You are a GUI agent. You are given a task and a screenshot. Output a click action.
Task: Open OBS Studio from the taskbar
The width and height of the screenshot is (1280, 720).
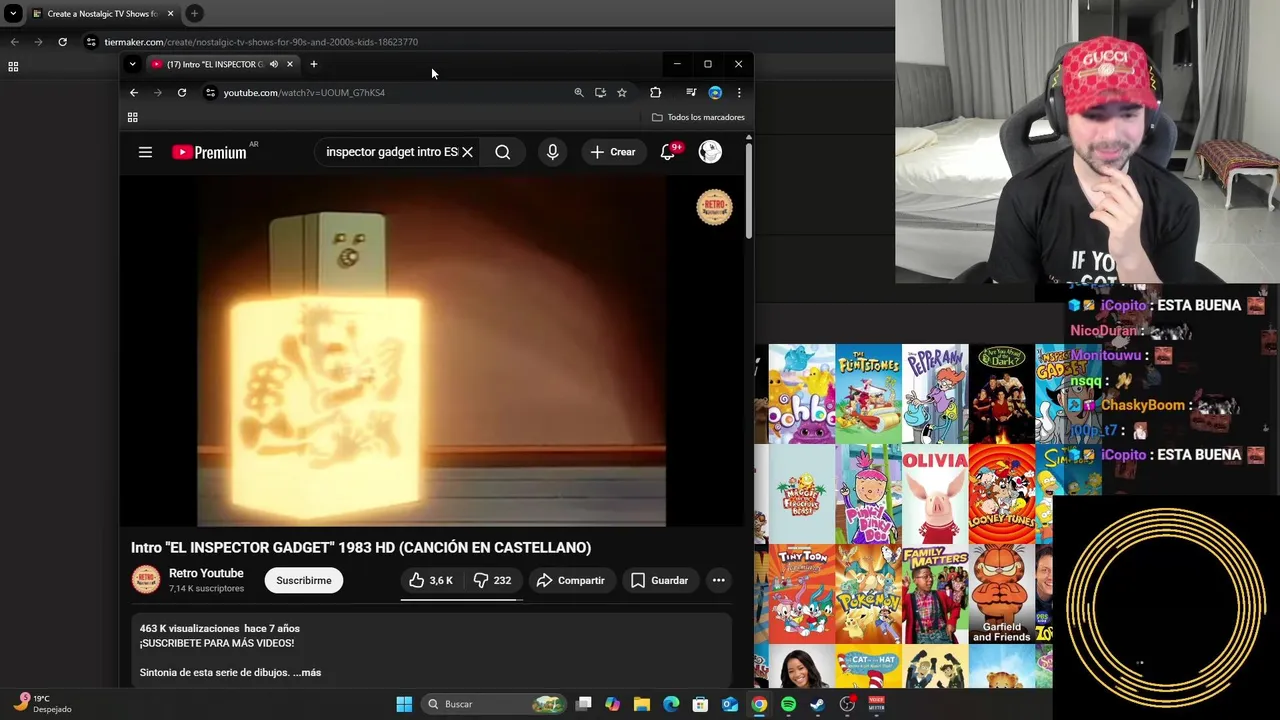847,704
